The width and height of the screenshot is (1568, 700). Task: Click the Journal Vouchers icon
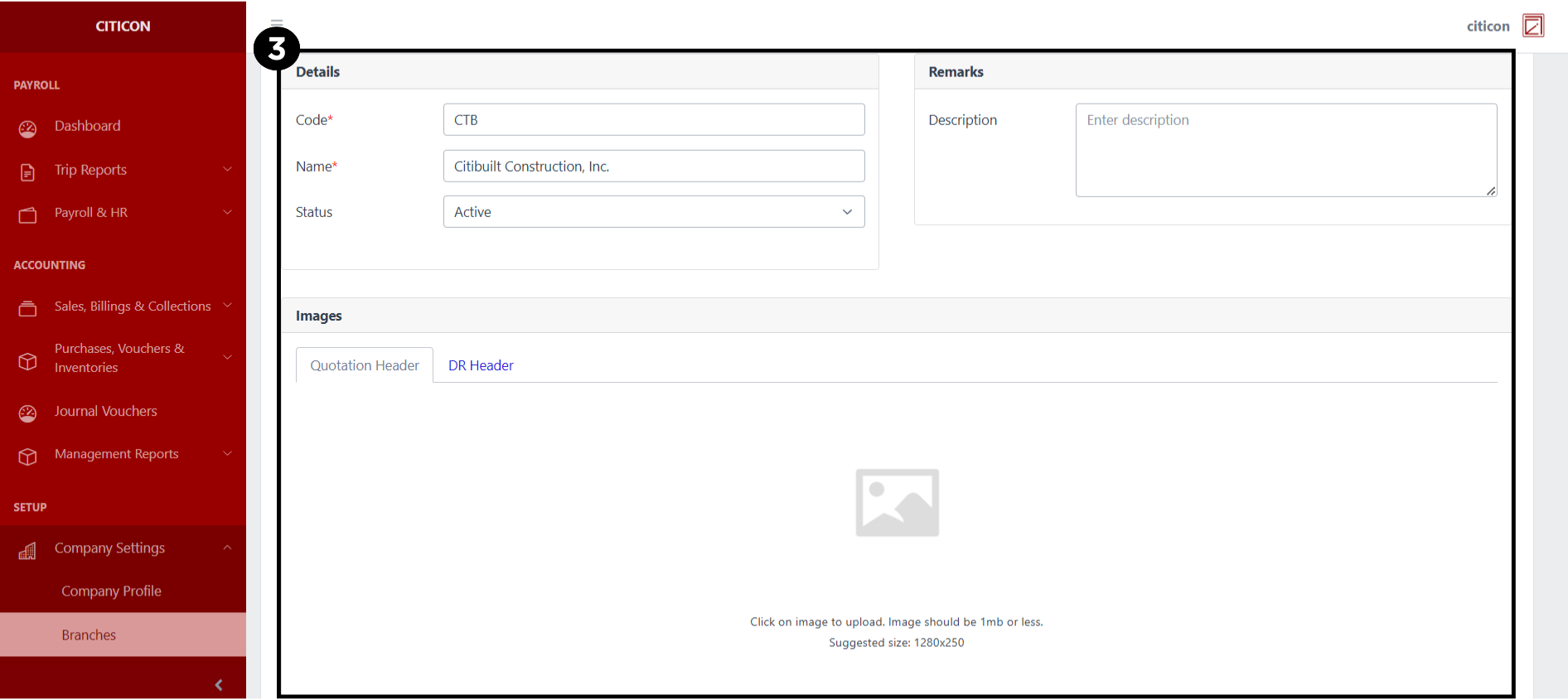(27, 413)
